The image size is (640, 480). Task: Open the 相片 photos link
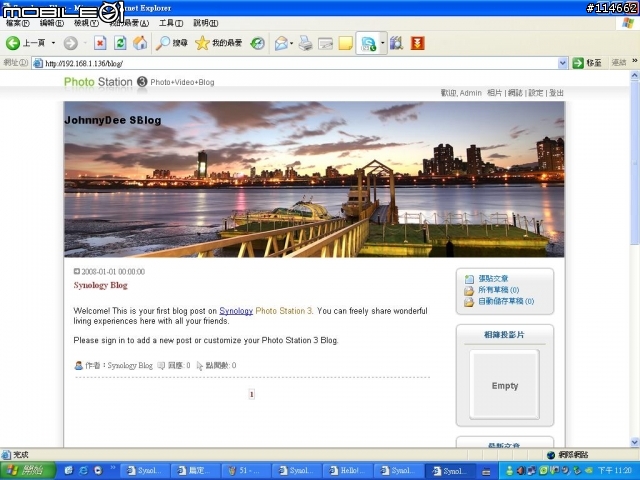(494, 93)
